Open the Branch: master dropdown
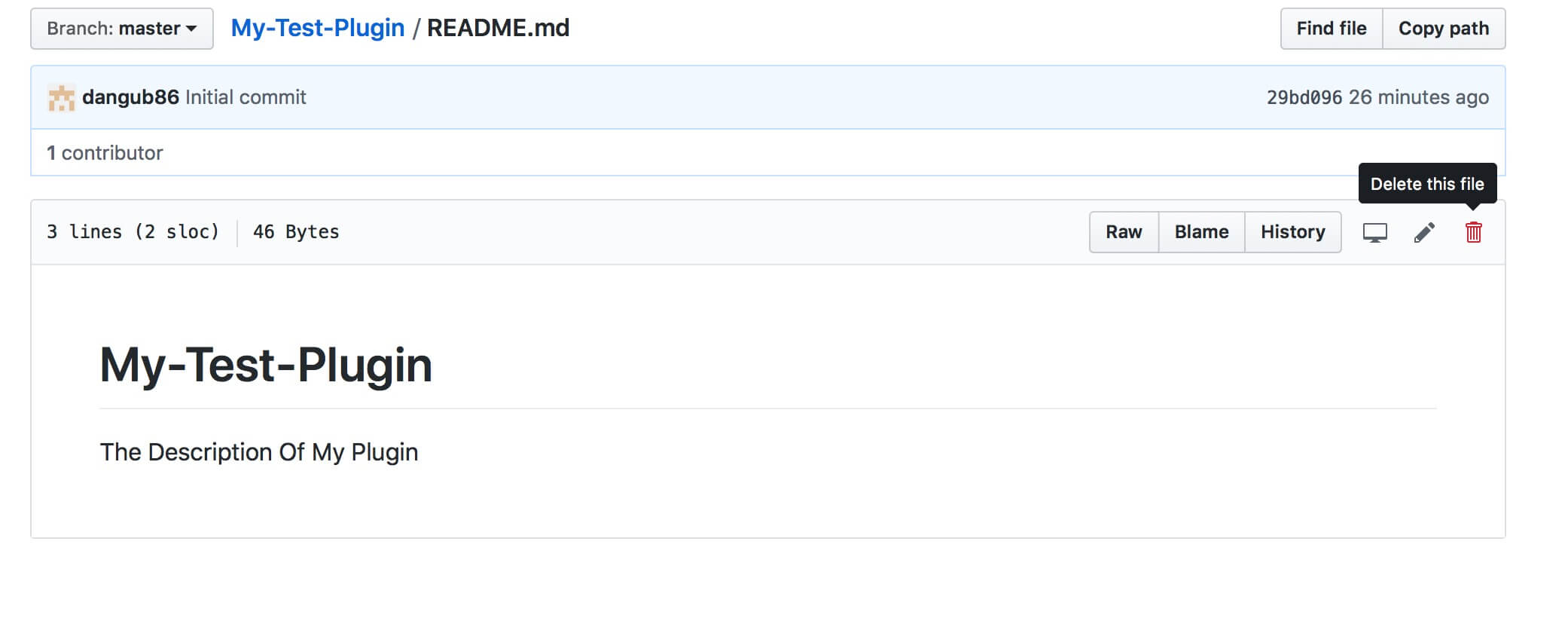The height and width of the screenshot is (621, 1568). 122,29
